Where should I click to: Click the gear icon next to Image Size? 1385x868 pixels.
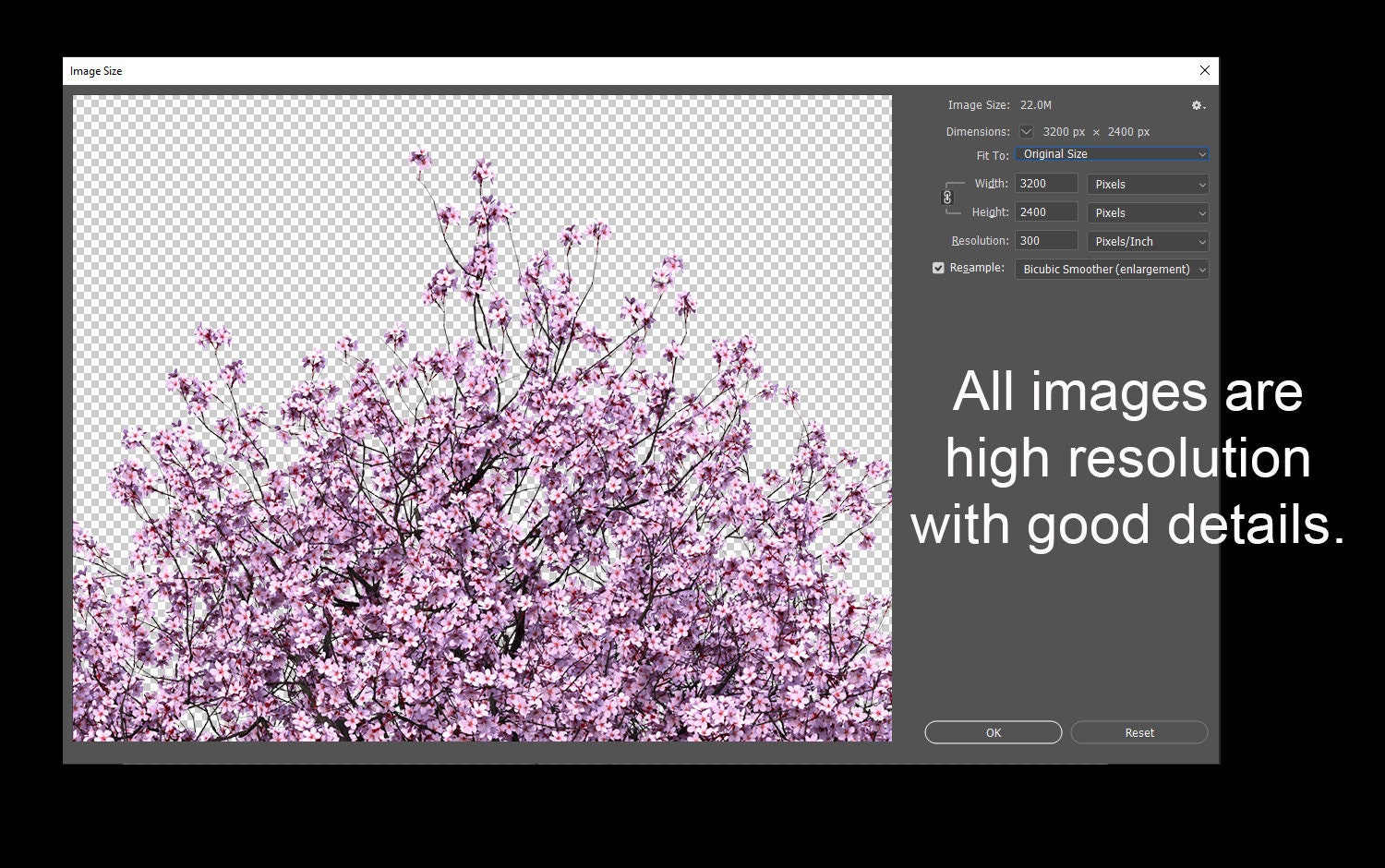pyautogui.click(x=1198, y=105)
